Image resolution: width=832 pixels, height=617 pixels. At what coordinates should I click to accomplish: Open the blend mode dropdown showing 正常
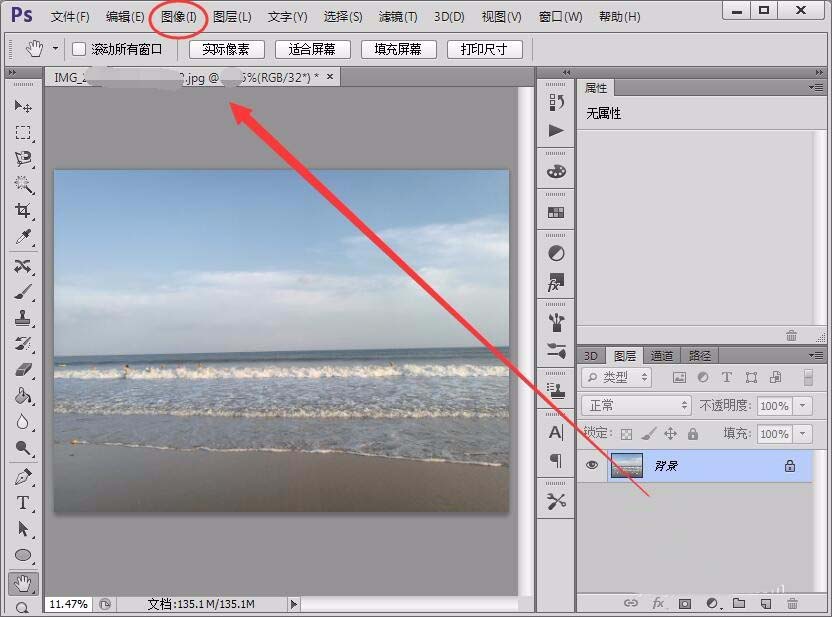click(635, 405)
